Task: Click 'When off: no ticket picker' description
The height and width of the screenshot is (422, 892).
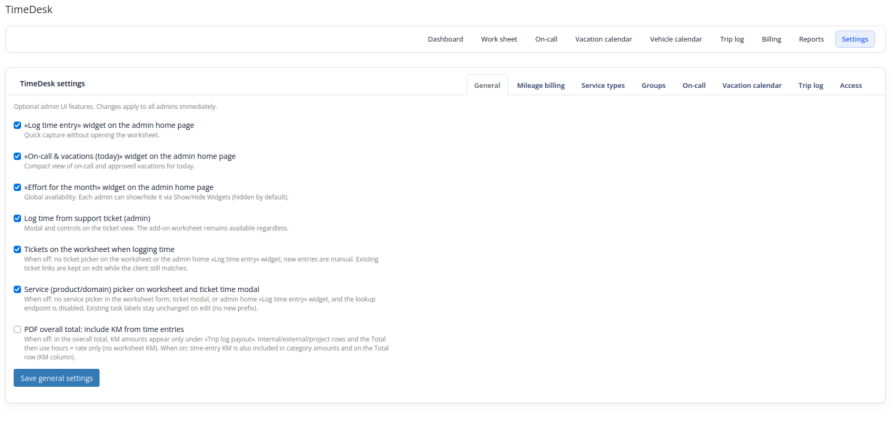Action: 201,263
